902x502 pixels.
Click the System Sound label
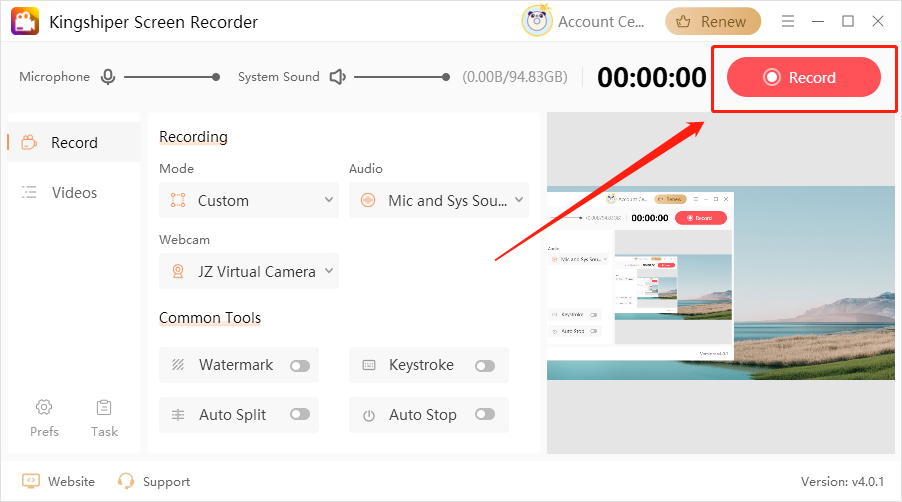[278, 76]
